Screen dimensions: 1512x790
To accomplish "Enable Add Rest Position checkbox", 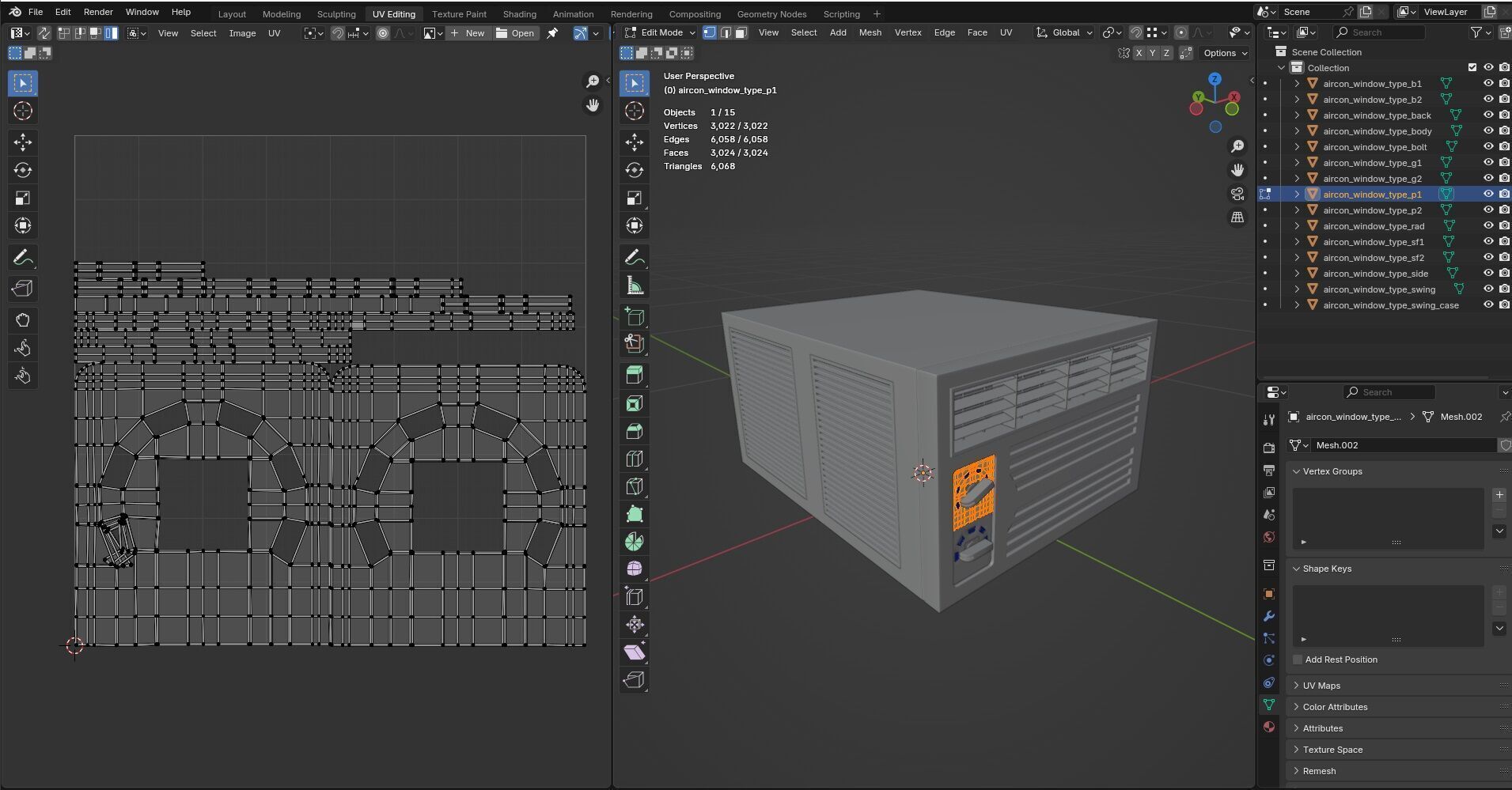I will pyautogui.click(x=1298, y=660).
